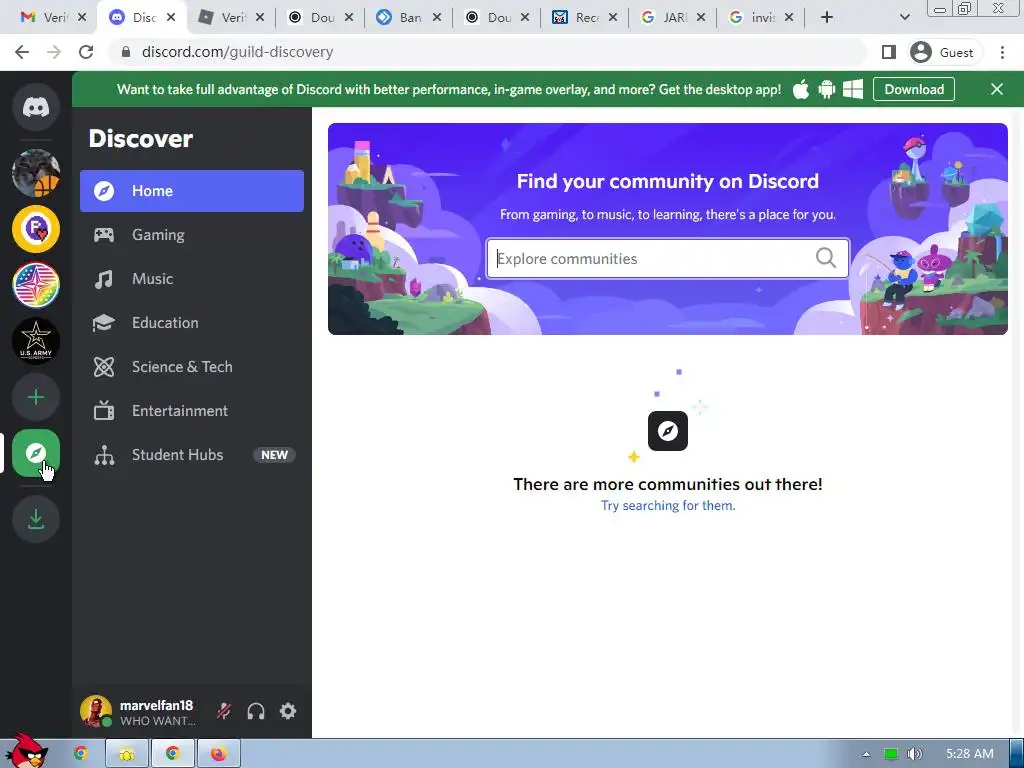Click the discord.com address bar
Viewport: 1024px width, 768px height.
(486, 52)
